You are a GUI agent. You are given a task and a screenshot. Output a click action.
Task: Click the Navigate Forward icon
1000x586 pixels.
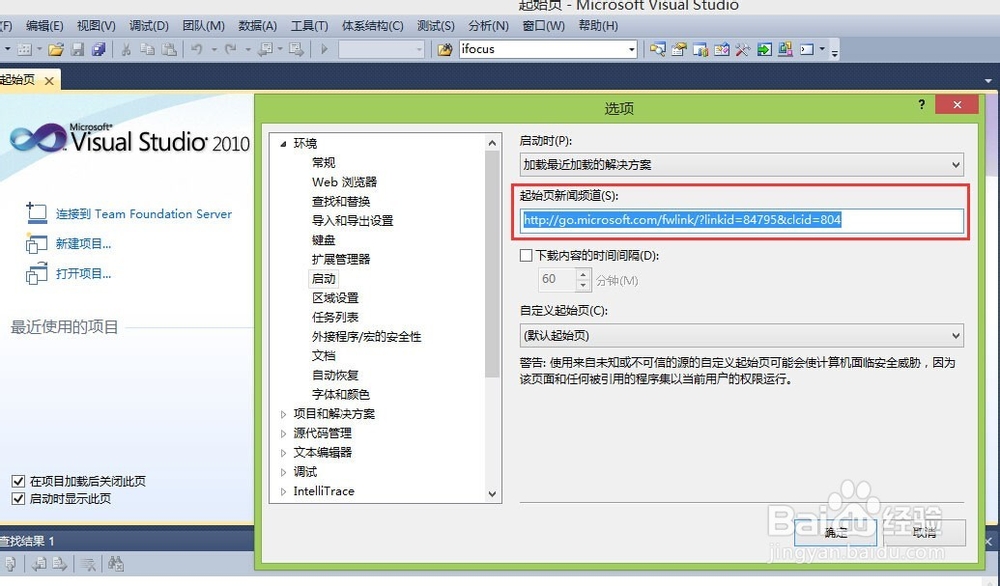[x=296, y=49]
